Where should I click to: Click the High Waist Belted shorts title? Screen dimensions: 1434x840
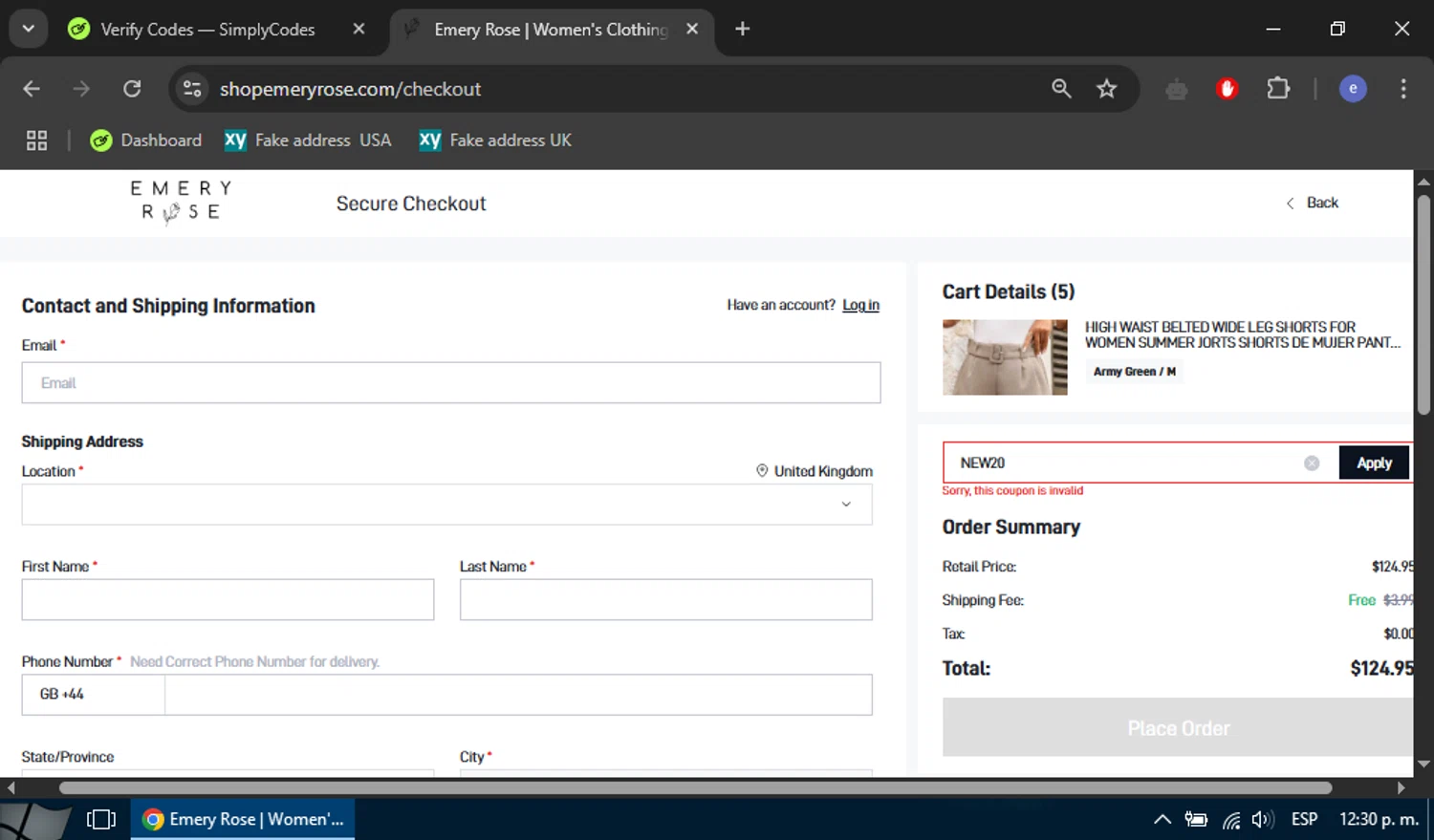tap(1242, 334)
